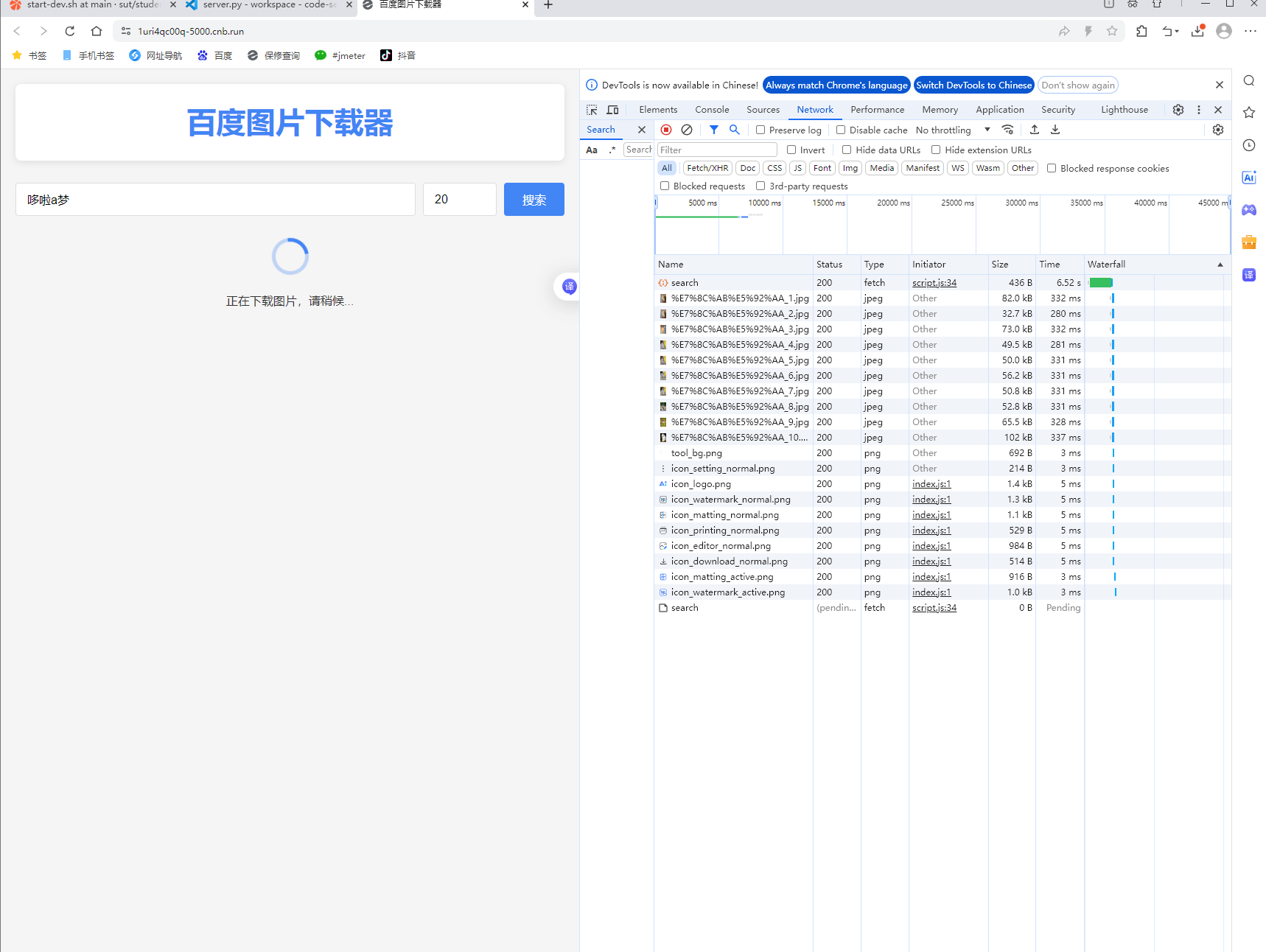Toggle match case Aa in search
1266x952 pixels.
click(592, 150)
